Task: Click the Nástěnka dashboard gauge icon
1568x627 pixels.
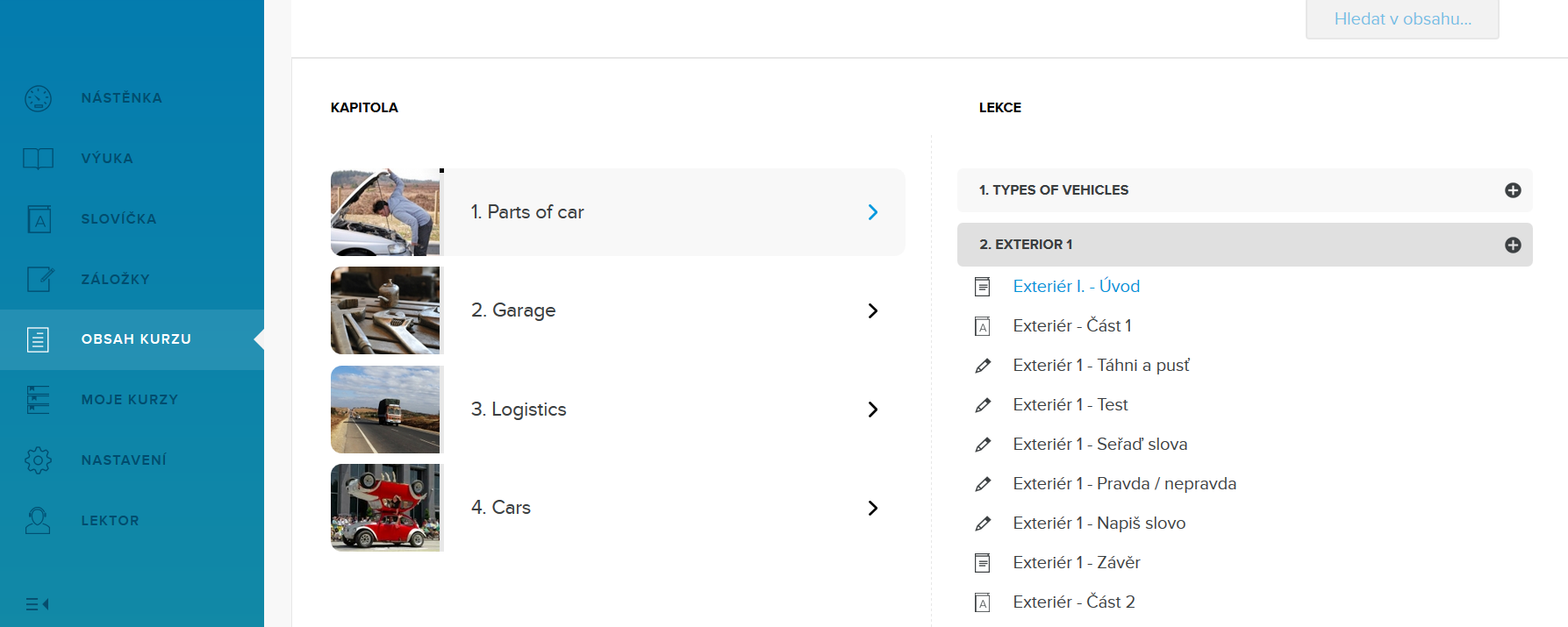Action: (38, 98)
